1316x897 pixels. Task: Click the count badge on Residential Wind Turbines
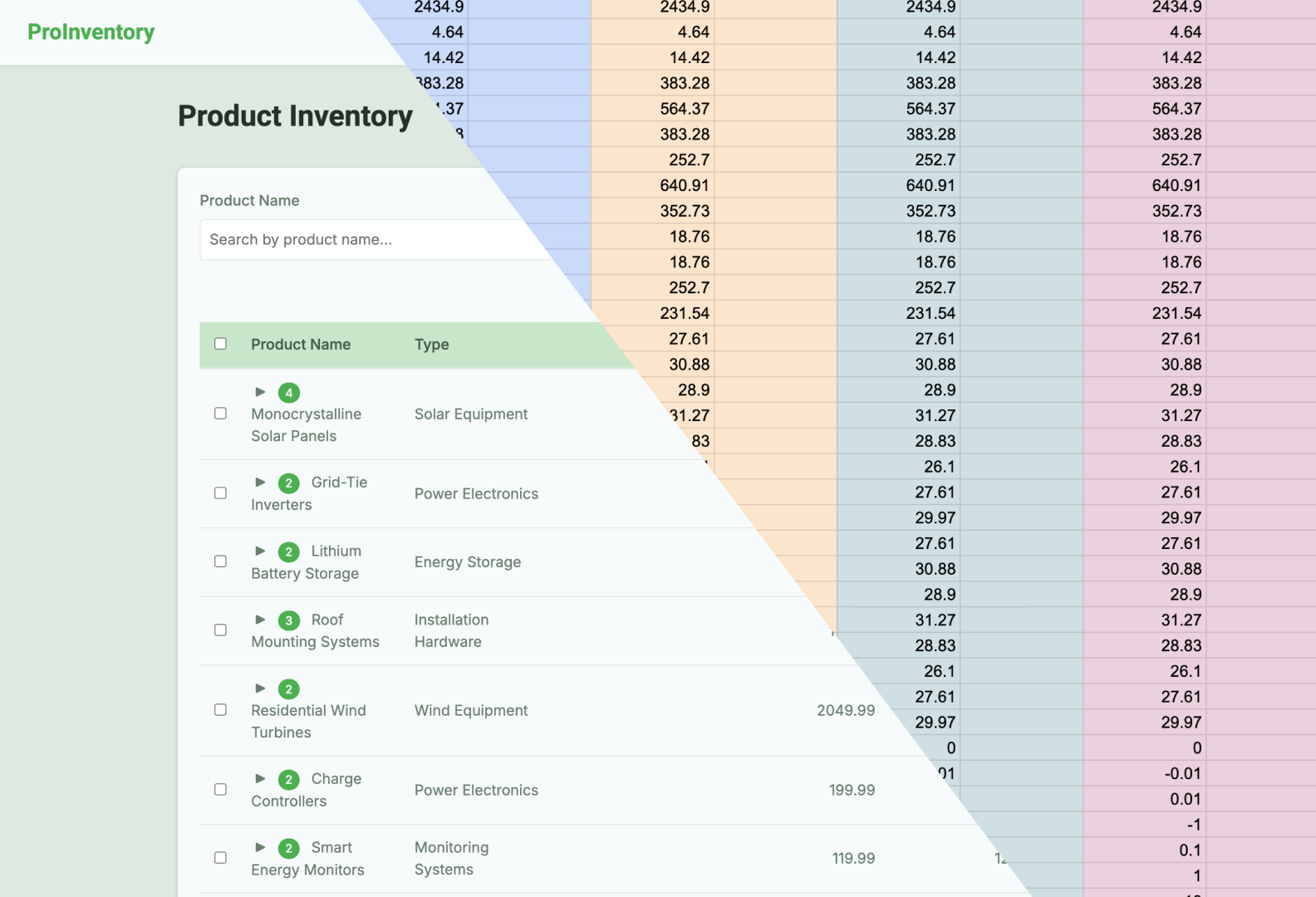pyautogui.click(x=289, y=689)
